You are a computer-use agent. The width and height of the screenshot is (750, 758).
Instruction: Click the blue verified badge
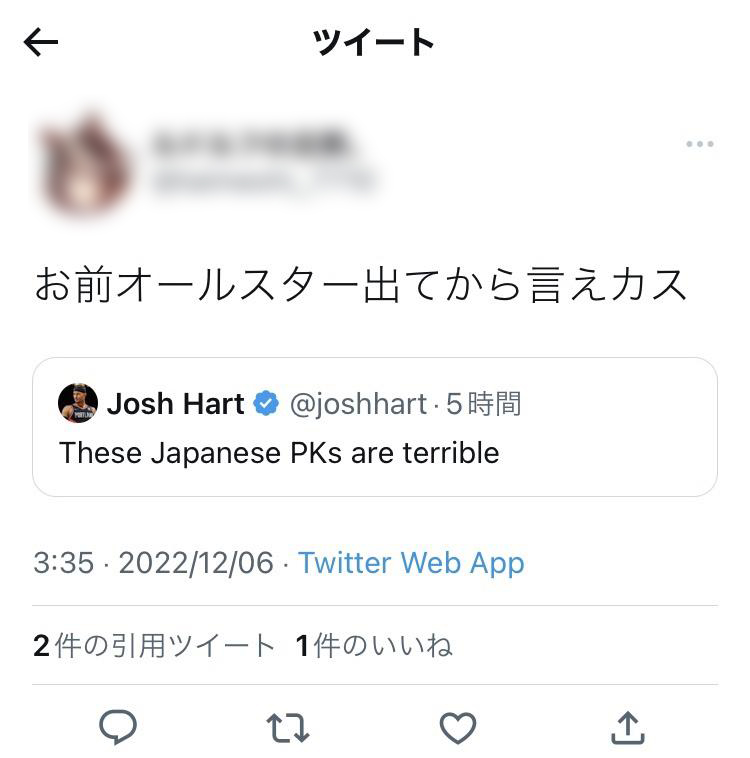[x=266, y=403]
